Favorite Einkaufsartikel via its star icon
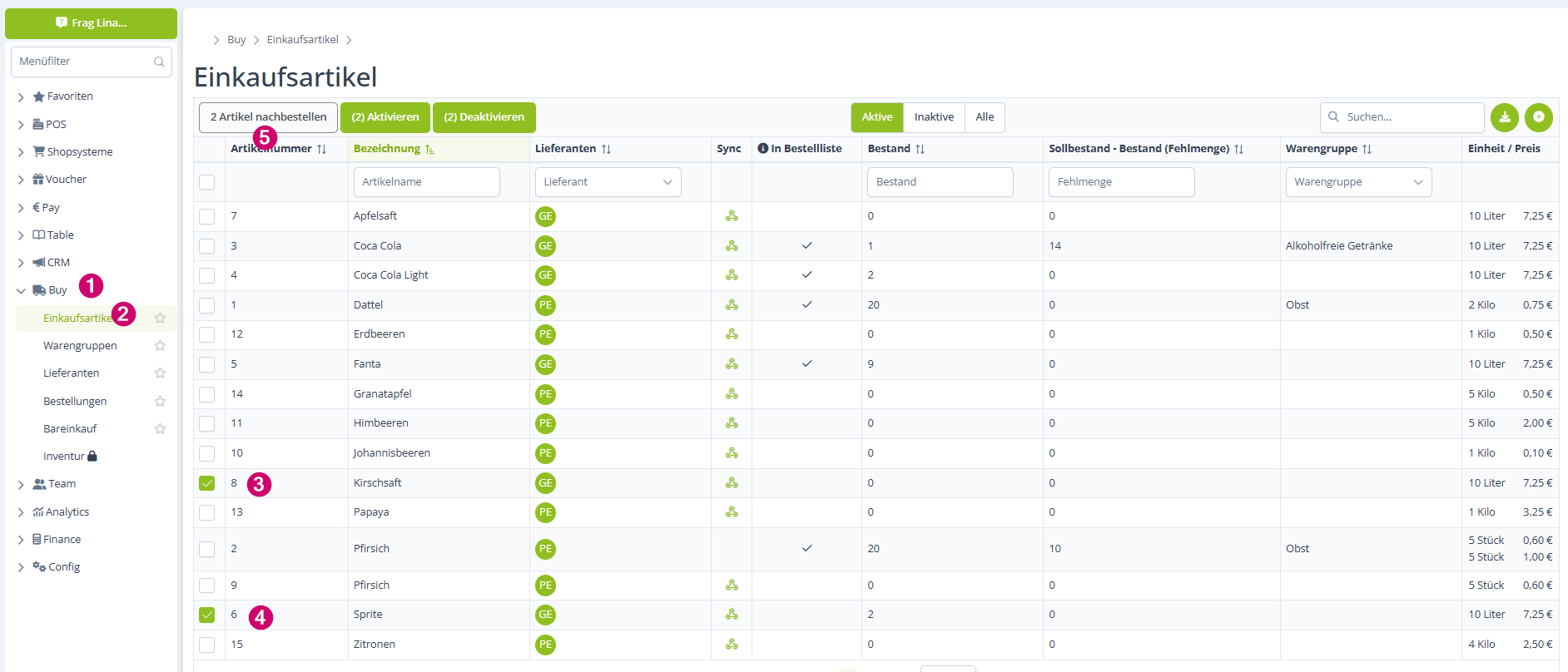Image resolution: width=1568 pixels, height=672 pixels. pyautogui.click(x=160, y=318)
